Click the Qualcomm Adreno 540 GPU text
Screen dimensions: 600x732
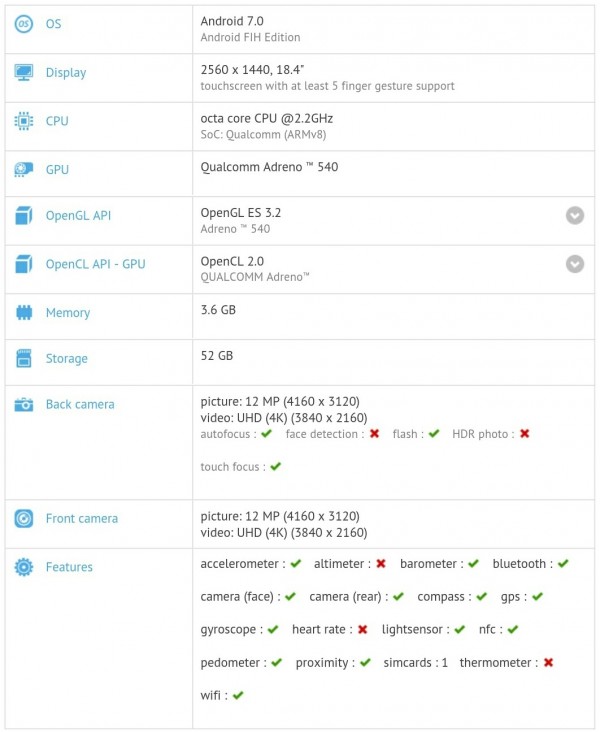point(269,167)
